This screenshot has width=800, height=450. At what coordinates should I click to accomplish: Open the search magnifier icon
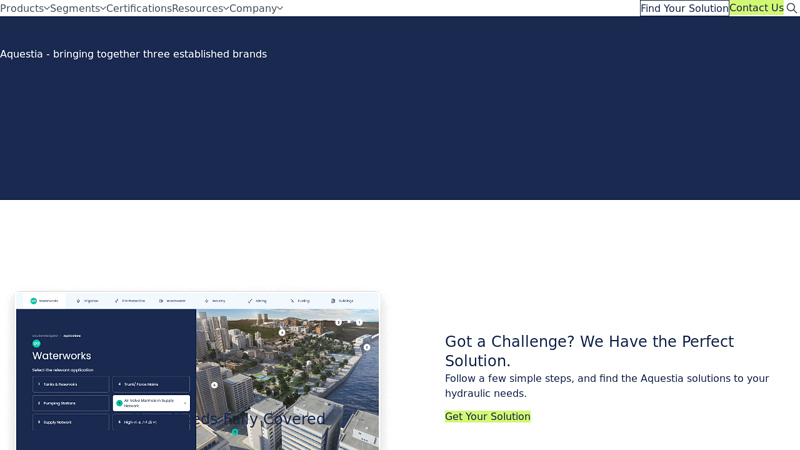(792, 8)
